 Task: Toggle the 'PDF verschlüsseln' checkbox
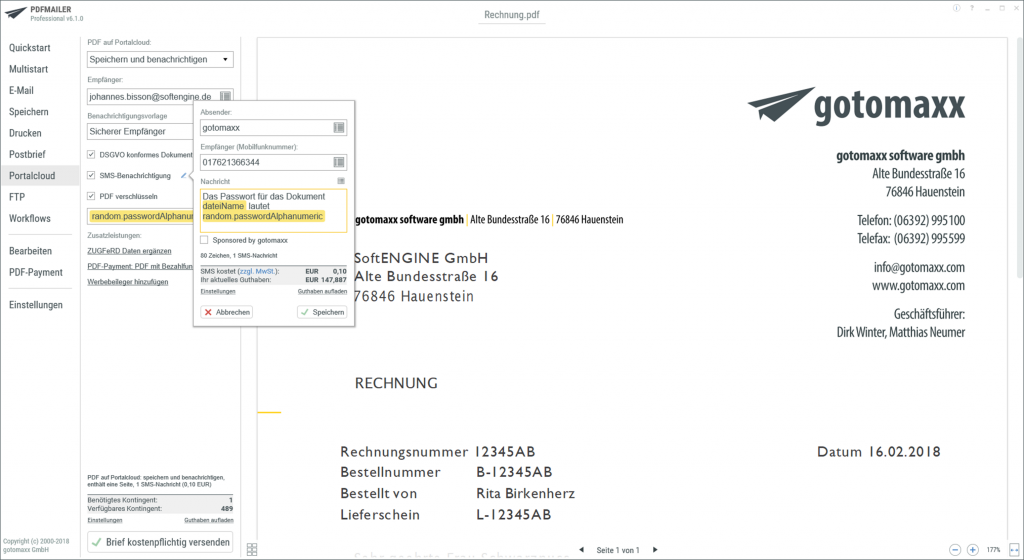(x=91, y=196)
